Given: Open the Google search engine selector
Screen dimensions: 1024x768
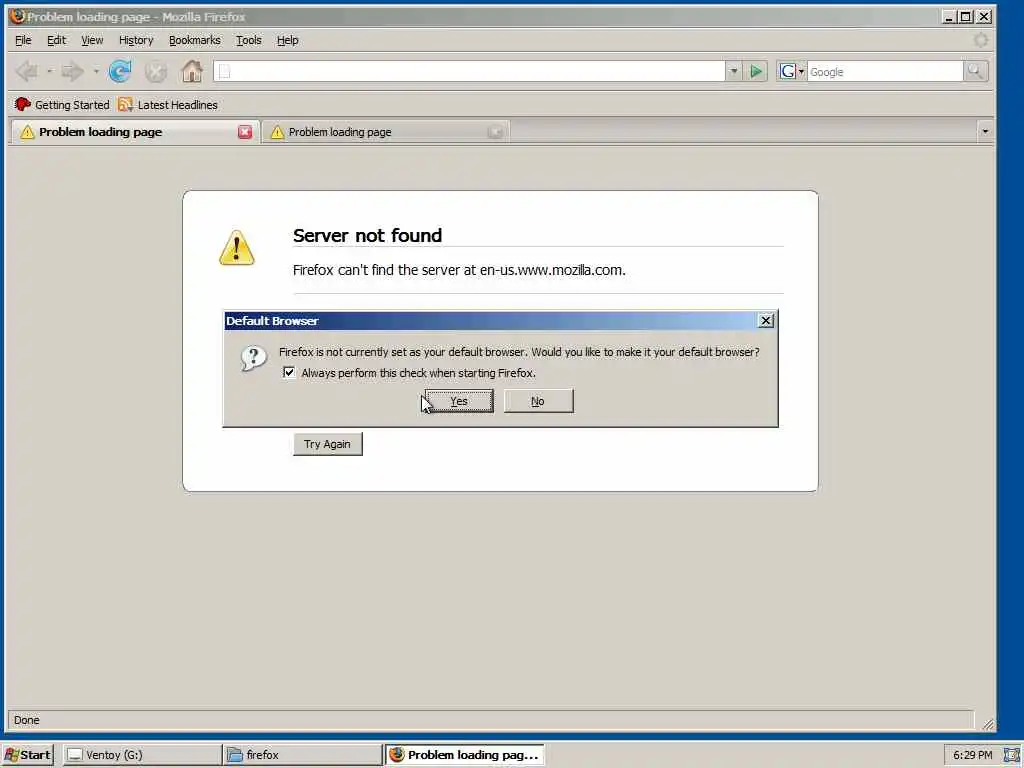Looking at the screenshot, I should pyautogui.click(x=792, y=71).
